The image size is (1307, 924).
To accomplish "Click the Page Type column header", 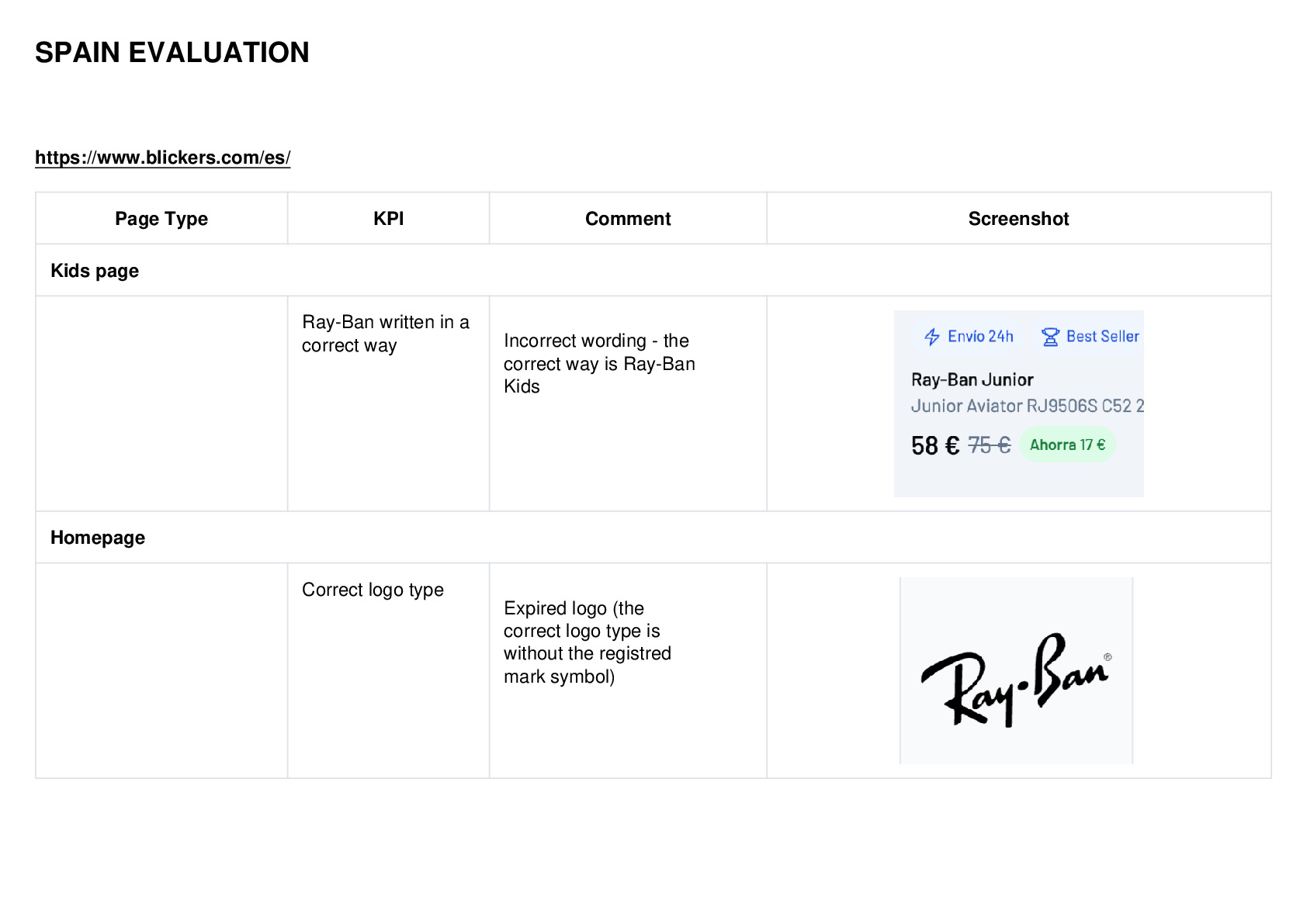I will click(x=161, y=219).
